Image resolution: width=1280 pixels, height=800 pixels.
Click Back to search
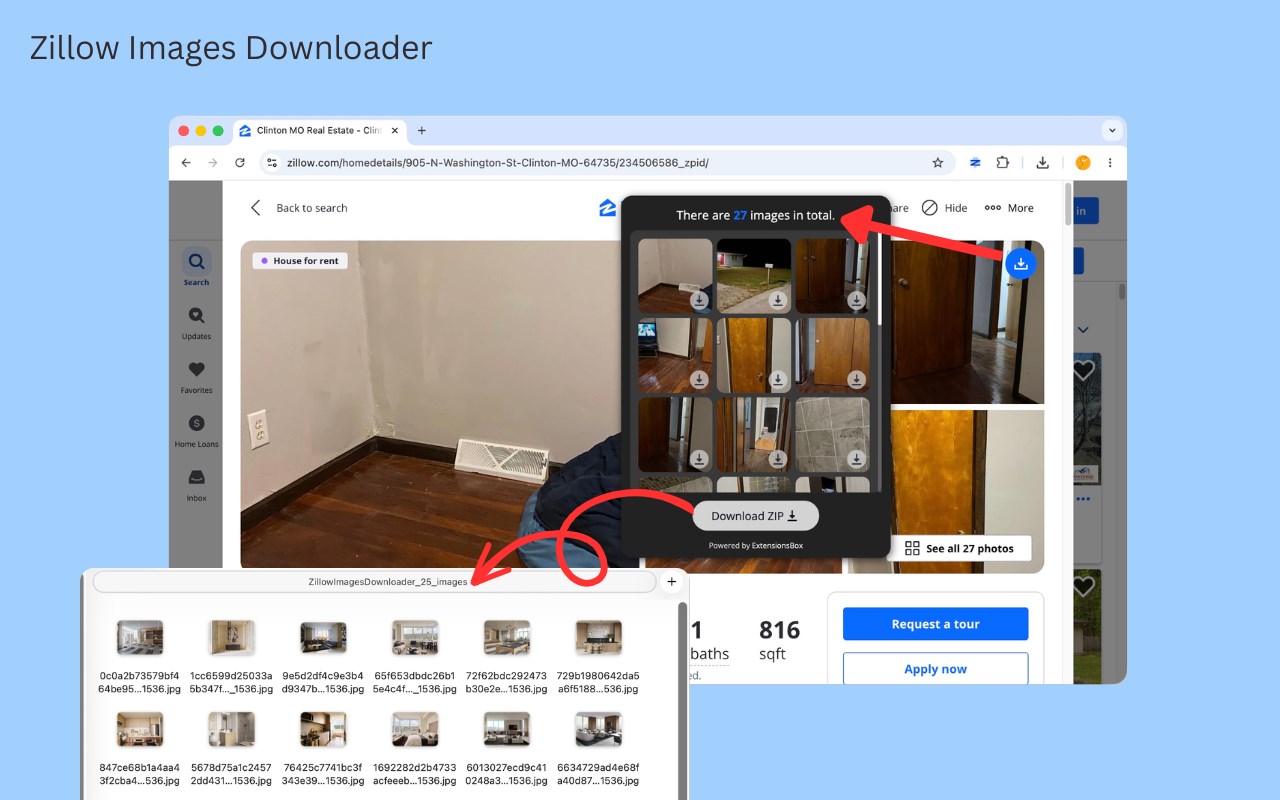[x=299, y=208]
